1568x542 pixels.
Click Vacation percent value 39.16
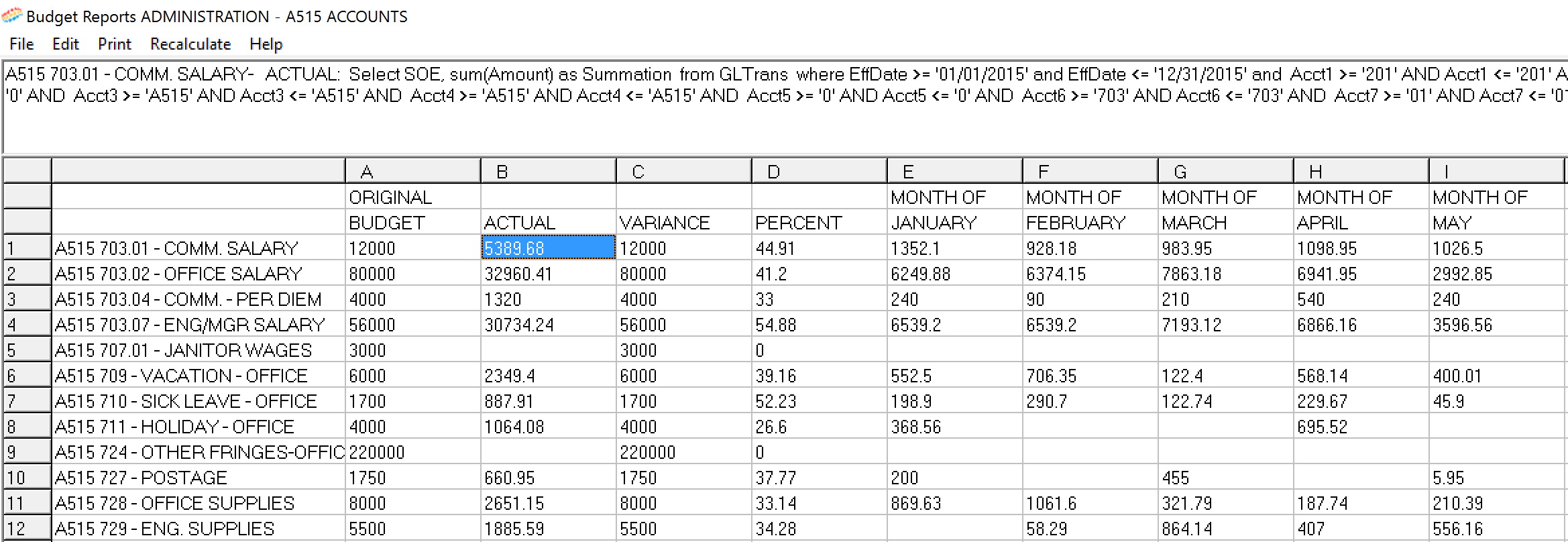(x=819, y=375)
